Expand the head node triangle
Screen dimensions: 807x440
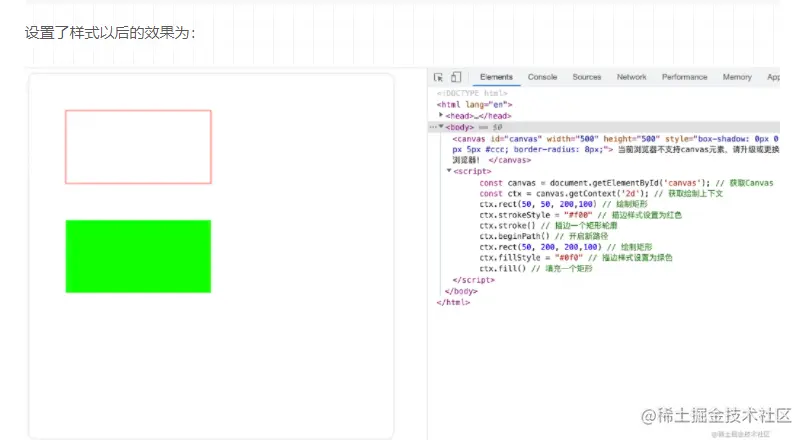point(441,115)
